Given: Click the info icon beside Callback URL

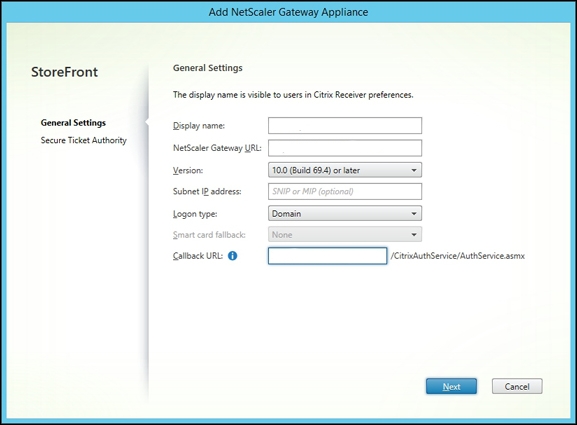Looking at the screenshot, I should [233, 256].
